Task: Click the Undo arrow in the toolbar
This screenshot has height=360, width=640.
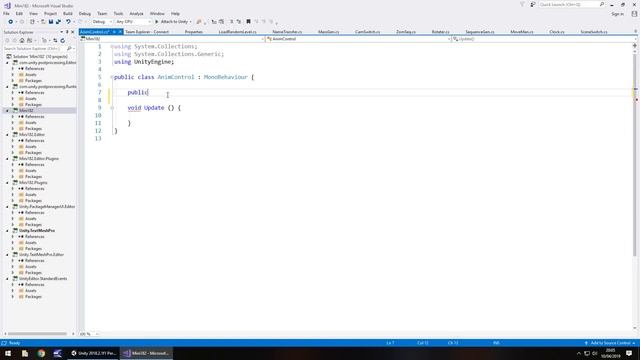Action: tap(68, 22)
